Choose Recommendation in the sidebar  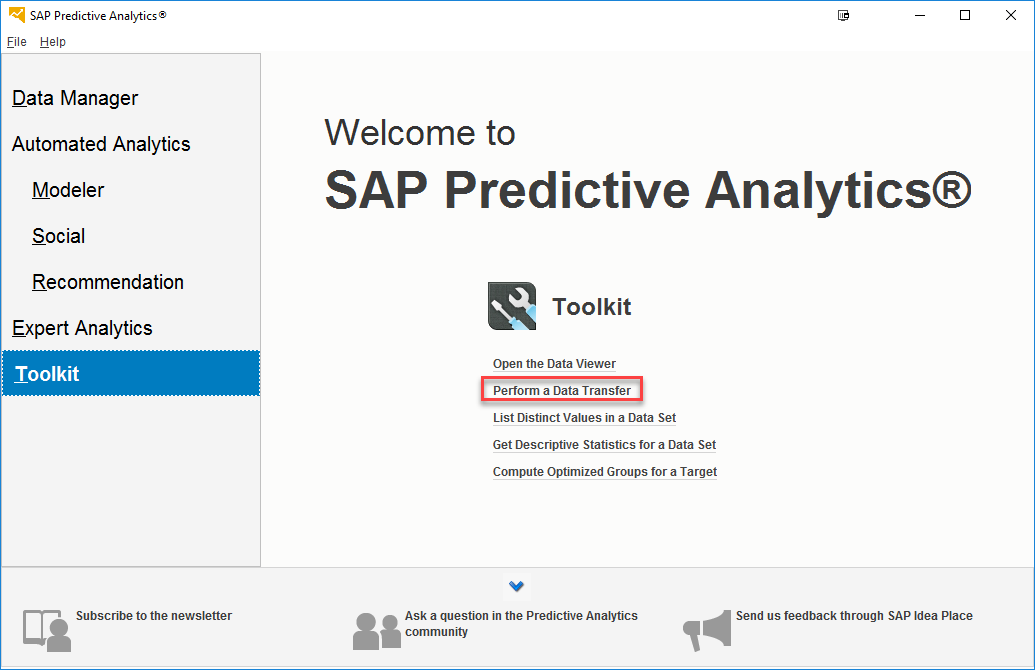[108, 282]
